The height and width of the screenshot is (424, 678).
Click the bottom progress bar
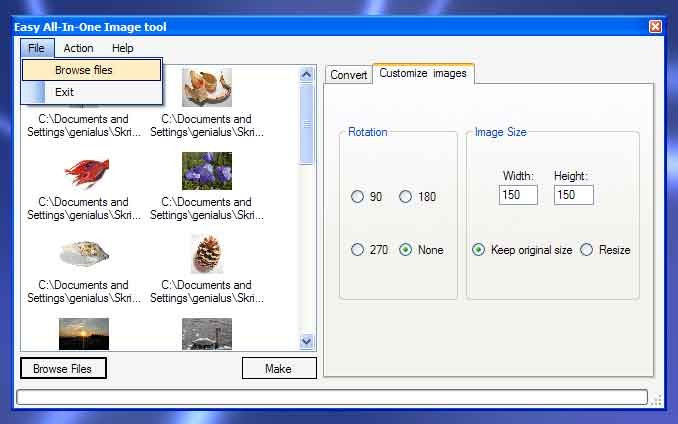pyautogui.click(x=332, y=397)
